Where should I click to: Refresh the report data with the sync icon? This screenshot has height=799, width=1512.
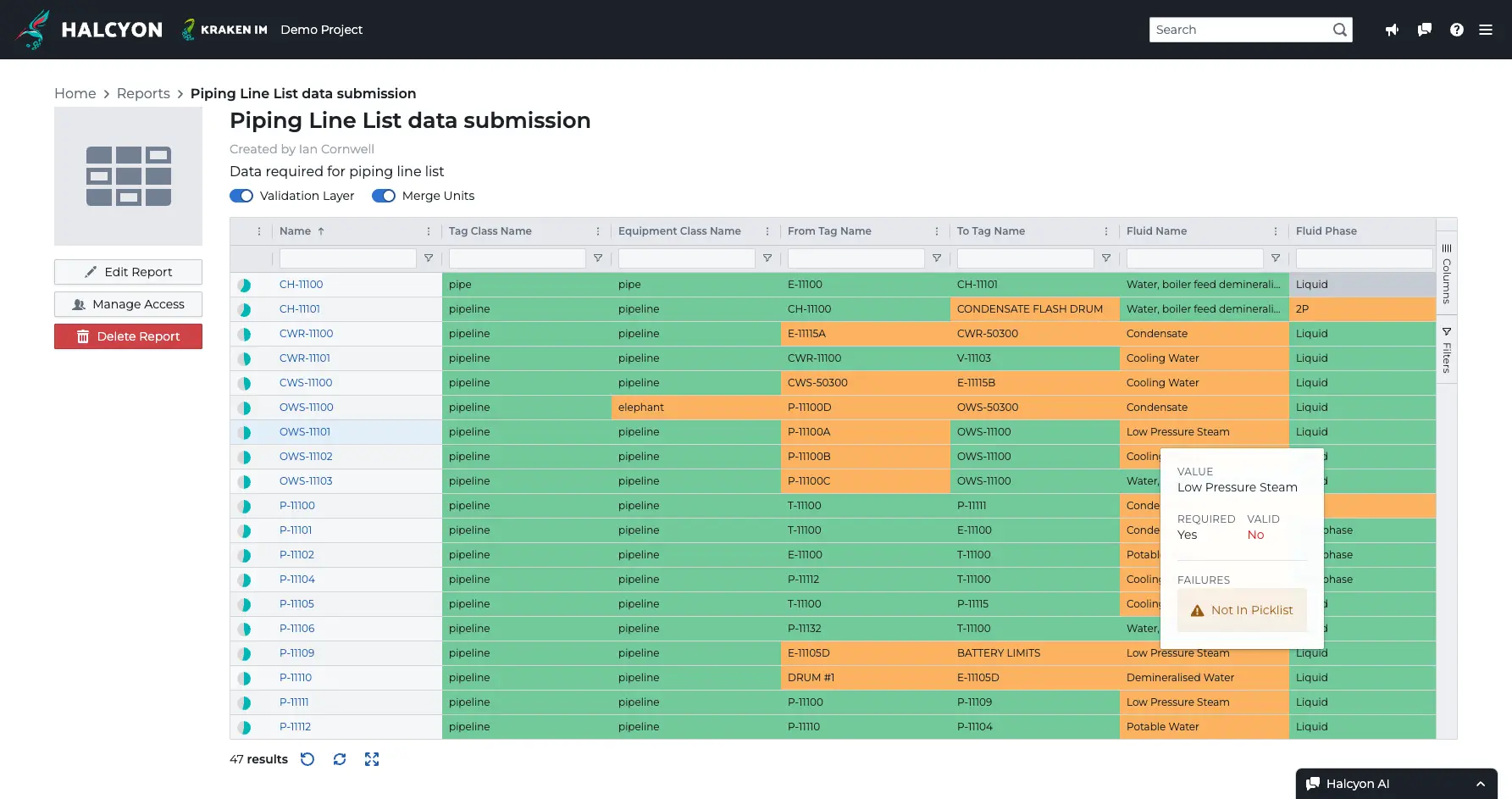click(340, 759)
